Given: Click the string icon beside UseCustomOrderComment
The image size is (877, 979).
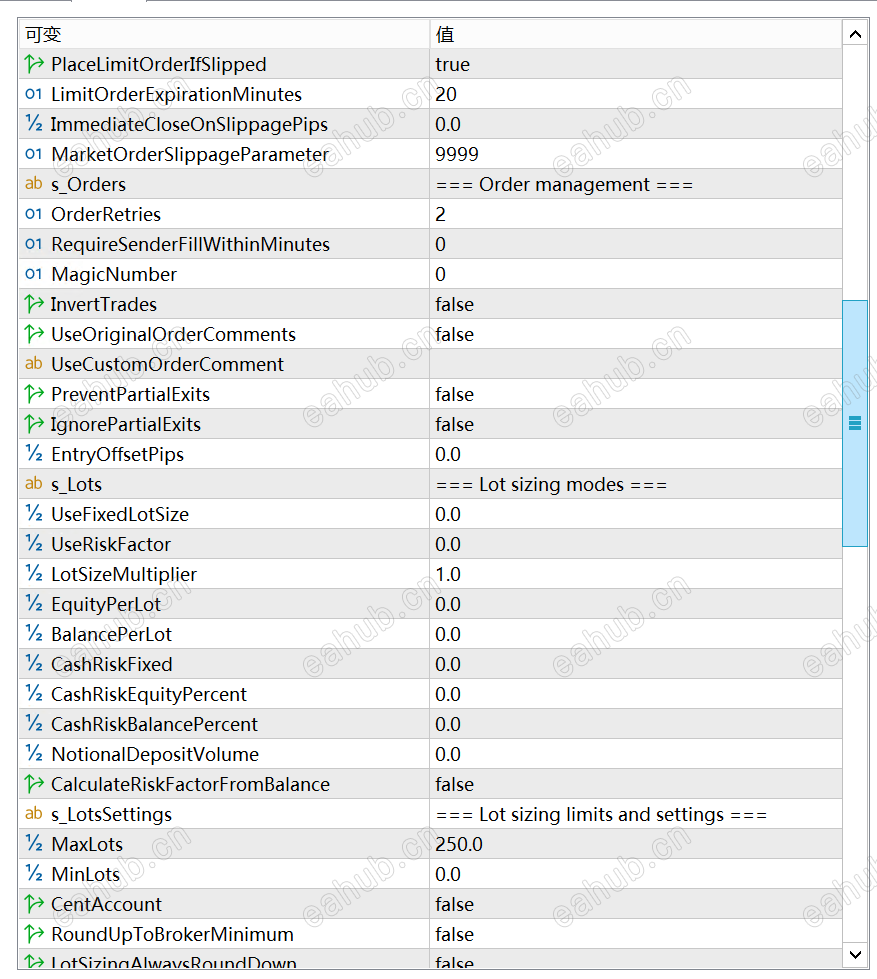Looking at the screenshot, I should 34,363.
